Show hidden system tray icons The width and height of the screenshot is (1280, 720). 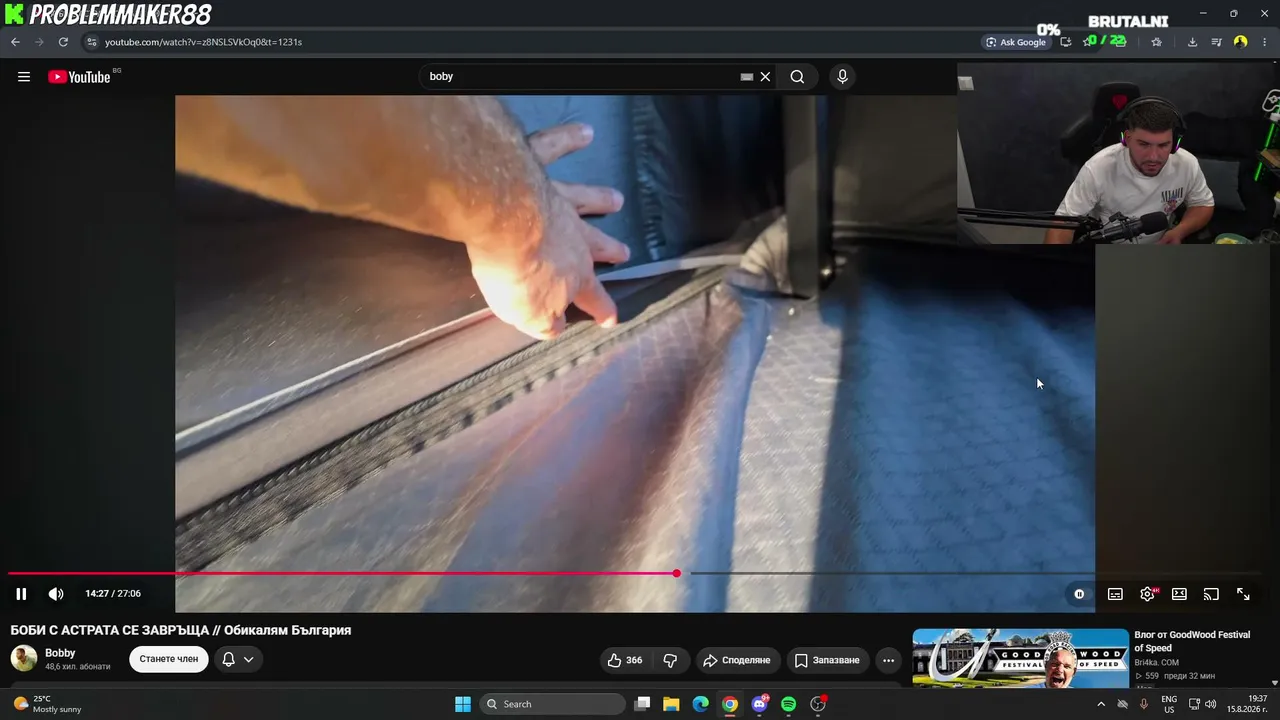[x=1101, y=704]
